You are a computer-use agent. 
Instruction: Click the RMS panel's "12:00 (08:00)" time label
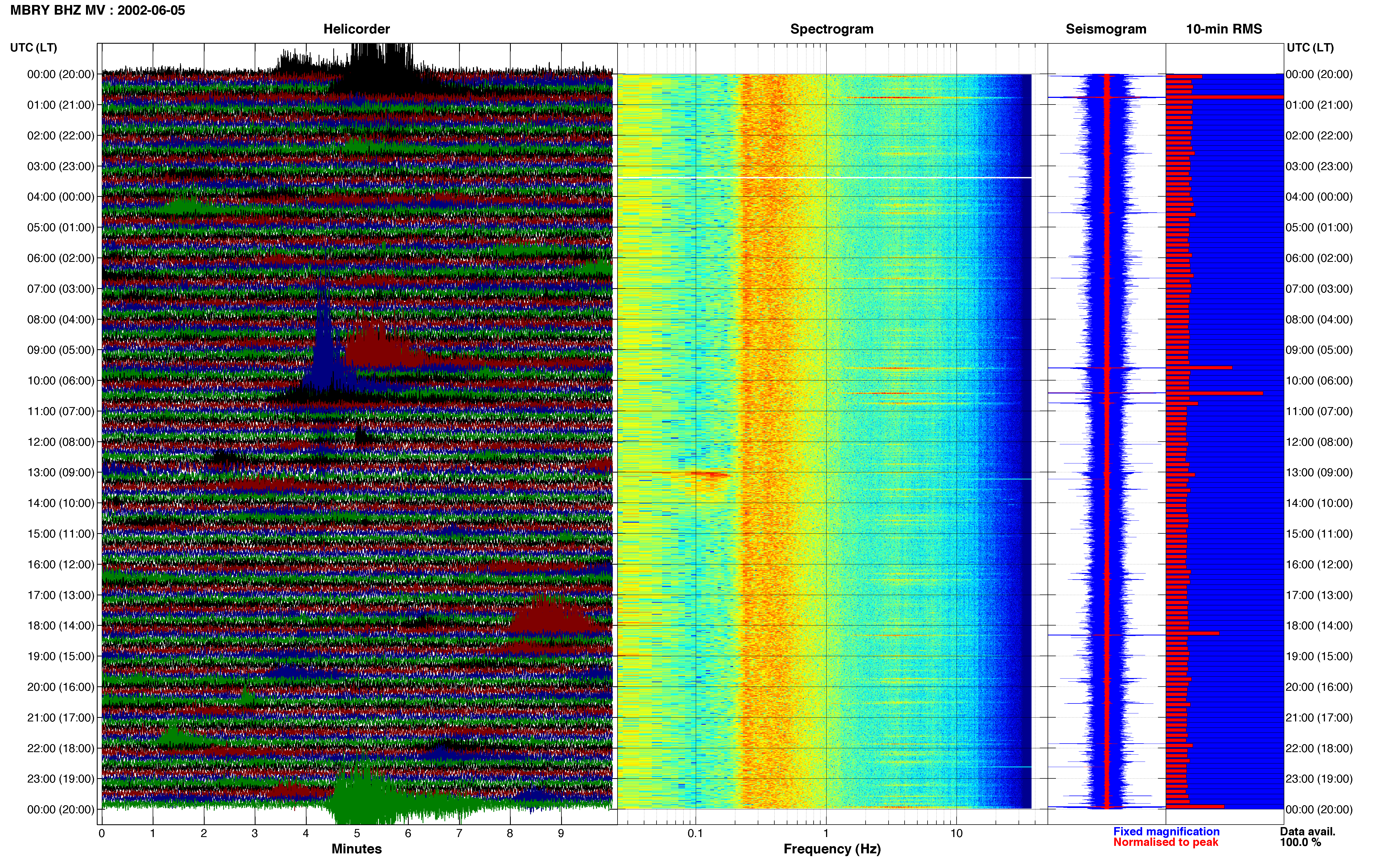pyautogui.click(x=1319, y=442)
